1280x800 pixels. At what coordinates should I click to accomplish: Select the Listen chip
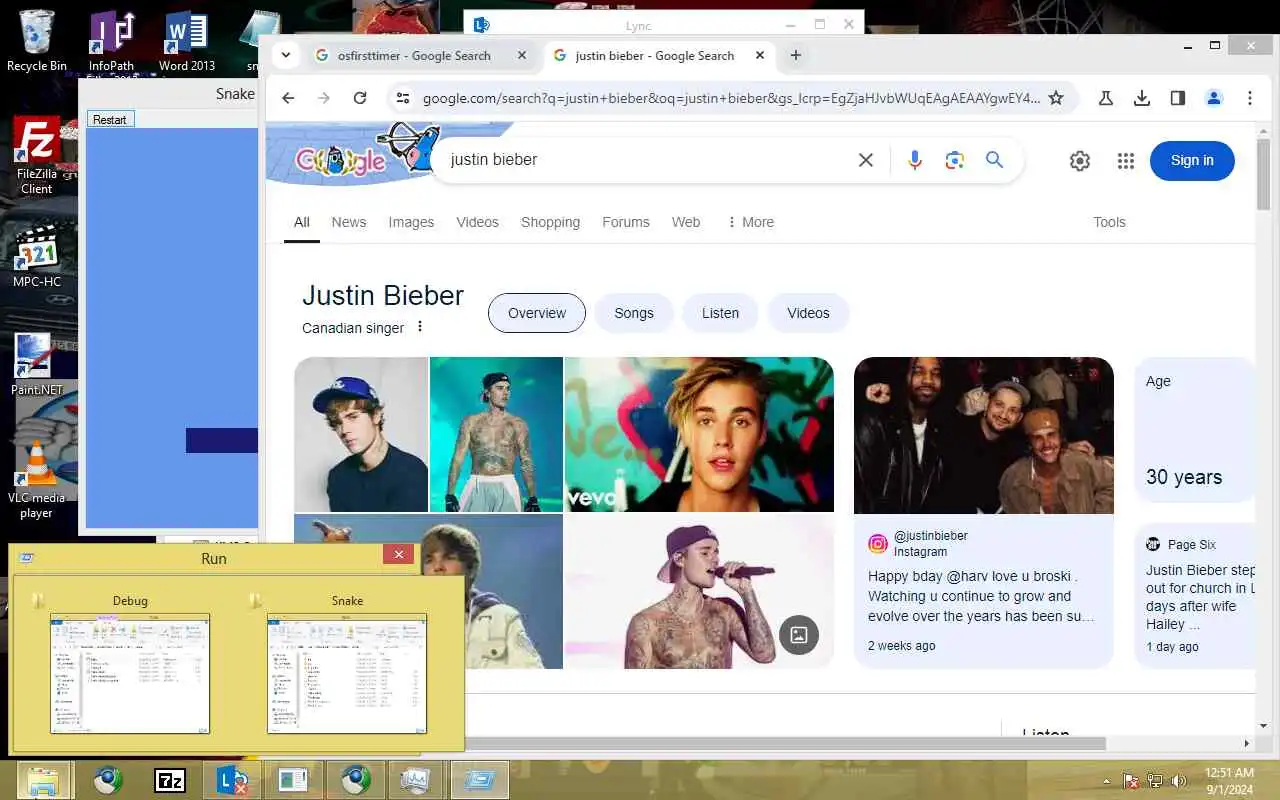pos(720,313)
